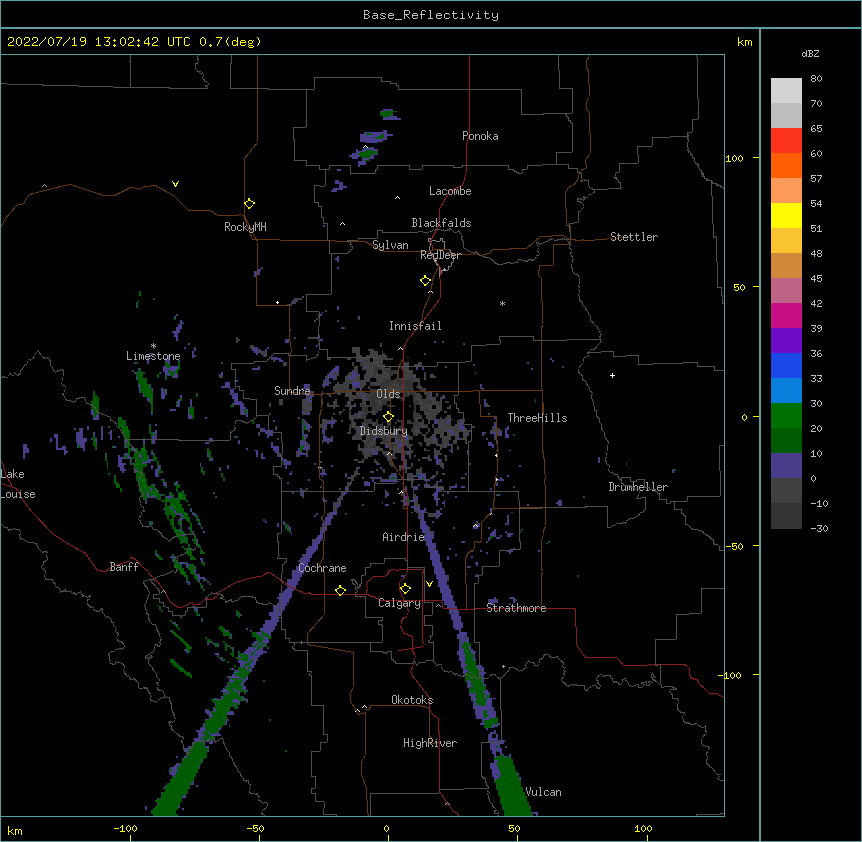Click the ThreeHills label

(x=537, y=418)
